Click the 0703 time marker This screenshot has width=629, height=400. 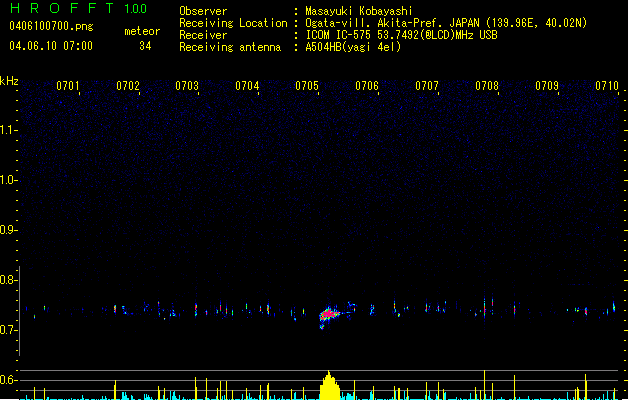pyautogui.click(x=187, y=86)
